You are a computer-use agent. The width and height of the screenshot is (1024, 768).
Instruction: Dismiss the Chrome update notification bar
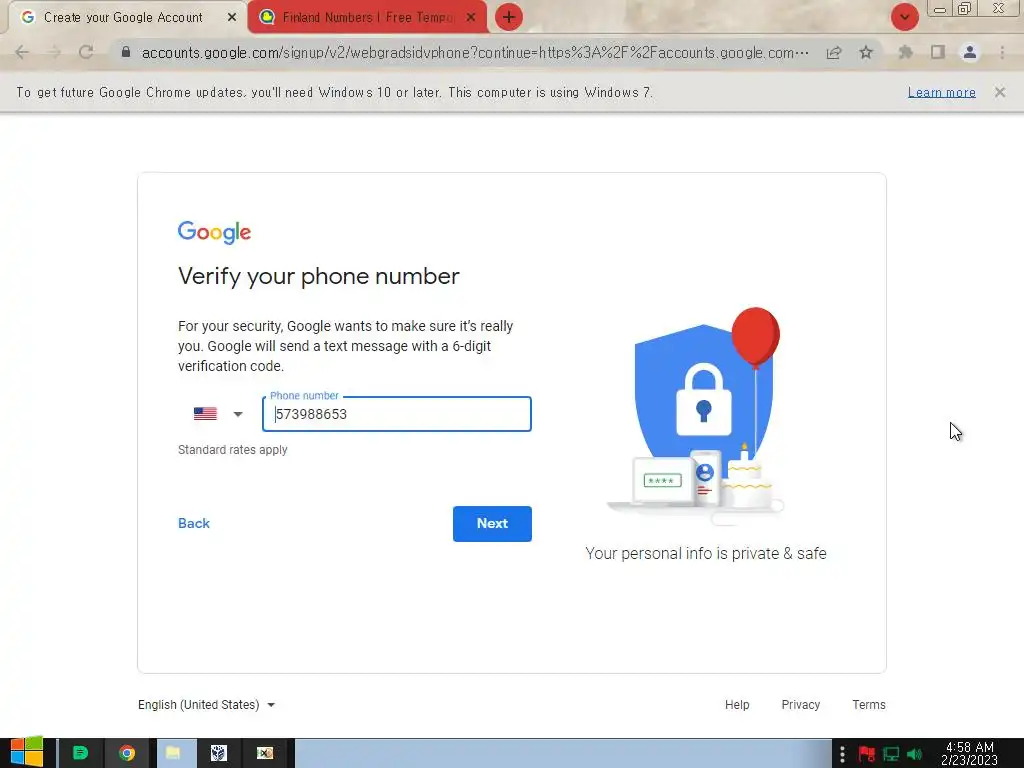pos(1000,92)
